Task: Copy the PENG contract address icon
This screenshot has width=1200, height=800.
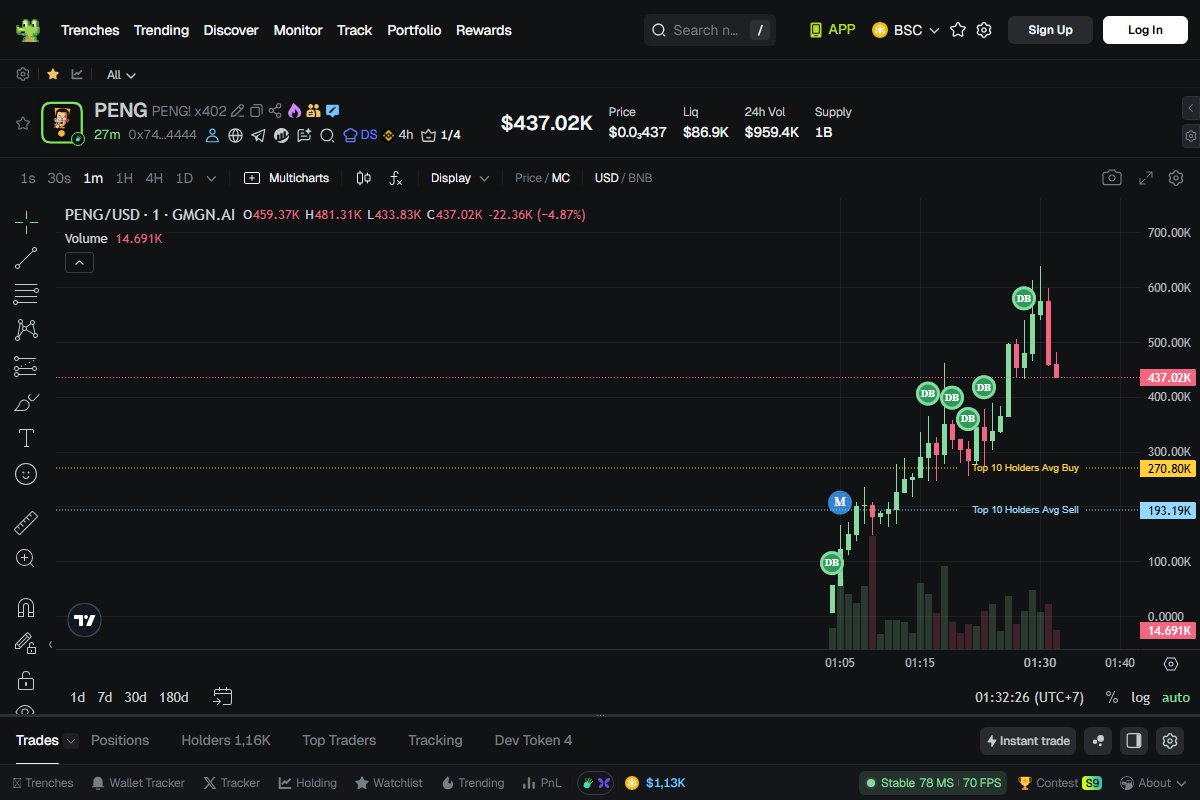Action: [256, 111]
